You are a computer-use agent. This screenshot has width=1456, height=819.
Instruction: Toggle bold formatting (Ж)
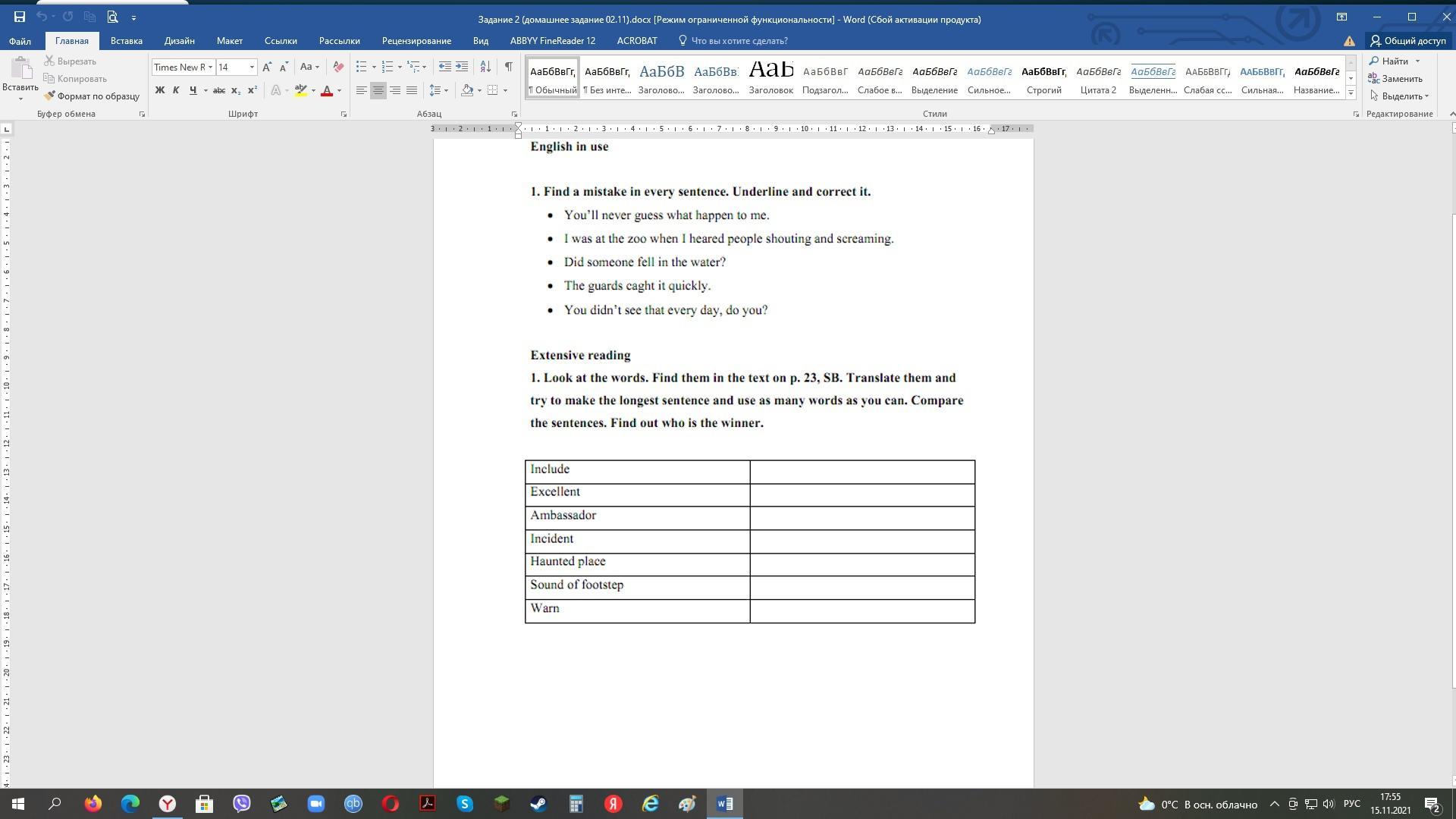[160, 90]
